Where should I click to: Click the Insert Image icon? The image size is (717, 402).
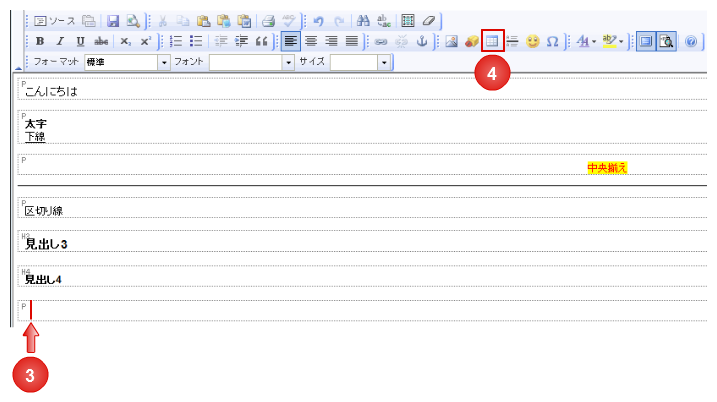point(451,41)
